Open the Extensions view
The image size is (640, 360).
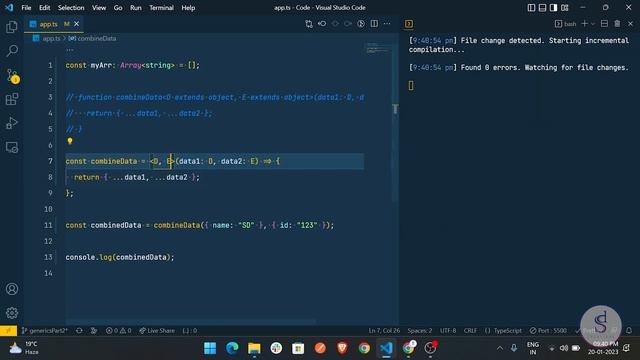12,99
